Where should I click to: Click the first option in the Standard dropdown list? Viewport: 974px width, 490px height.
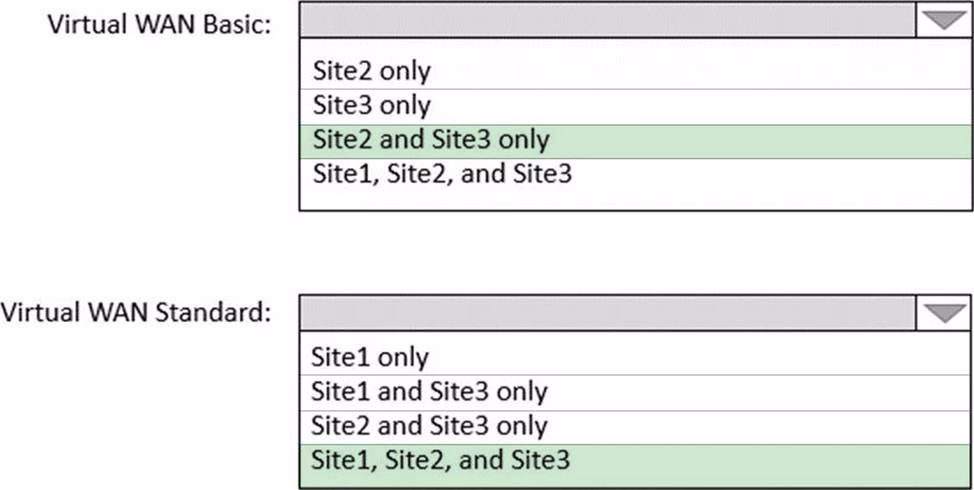point(370,358)
